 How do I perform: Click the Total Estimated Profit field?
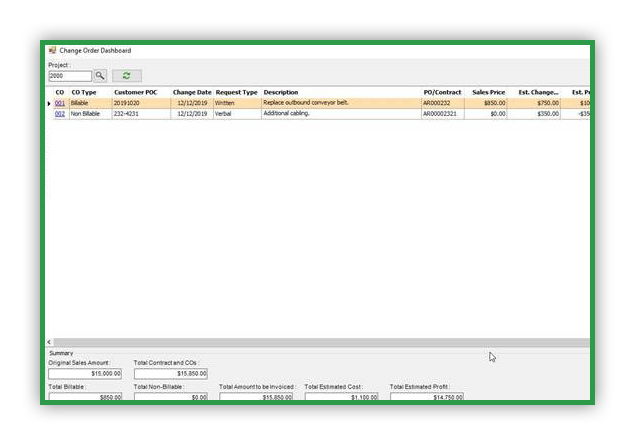(x=427, y=396)
